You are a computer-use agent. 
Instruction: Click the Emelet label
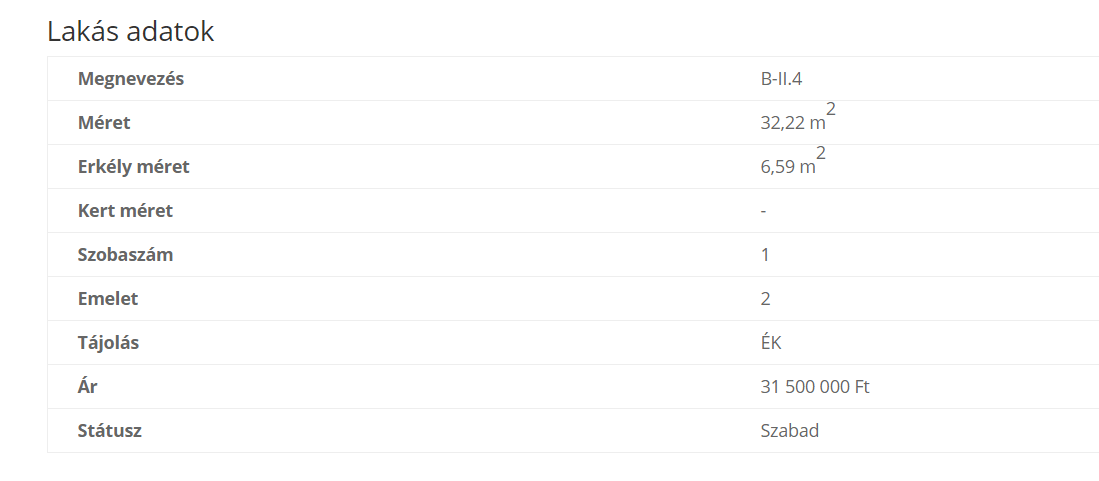108,299
